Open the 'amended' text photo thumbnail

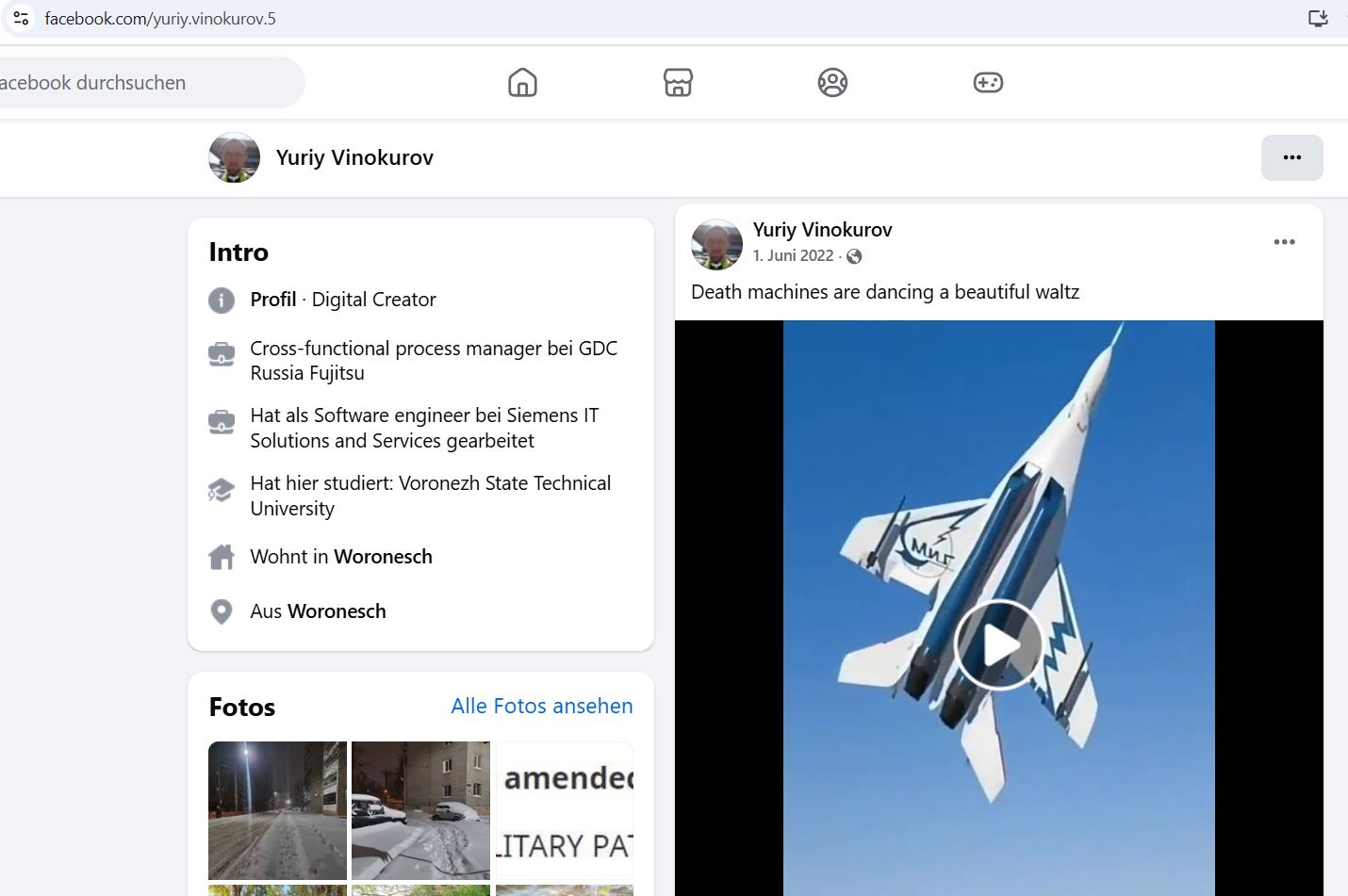coord(565,810)
